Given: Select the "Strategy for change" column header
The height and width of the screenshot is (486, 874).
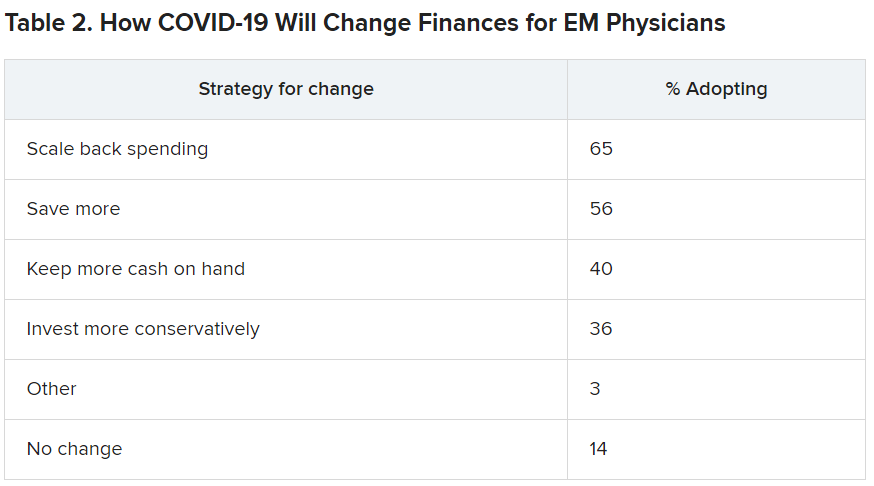Looking at the screenshot, I should point(286,89).
